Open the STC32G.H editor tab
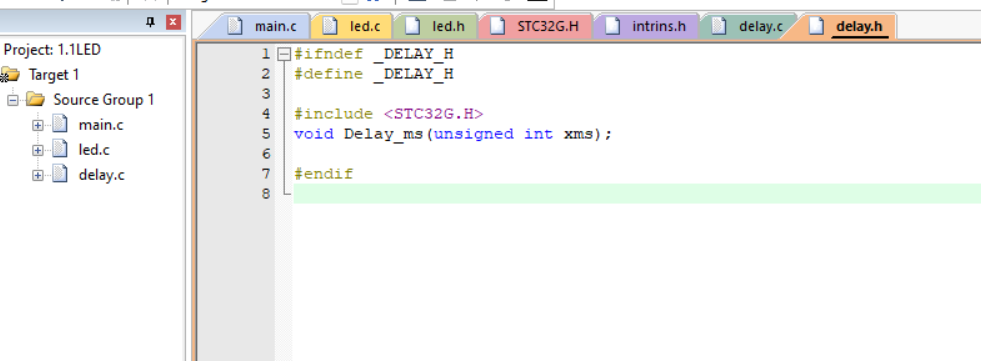The image size is (981, 361). tap(535, 26)
